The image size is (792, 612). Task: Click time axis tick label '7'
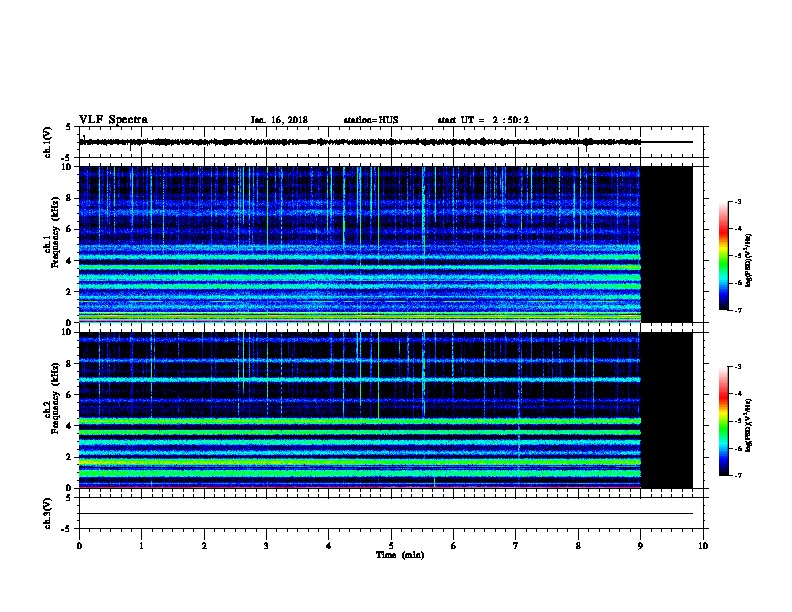pyautogui.click(x=516, y=545)
